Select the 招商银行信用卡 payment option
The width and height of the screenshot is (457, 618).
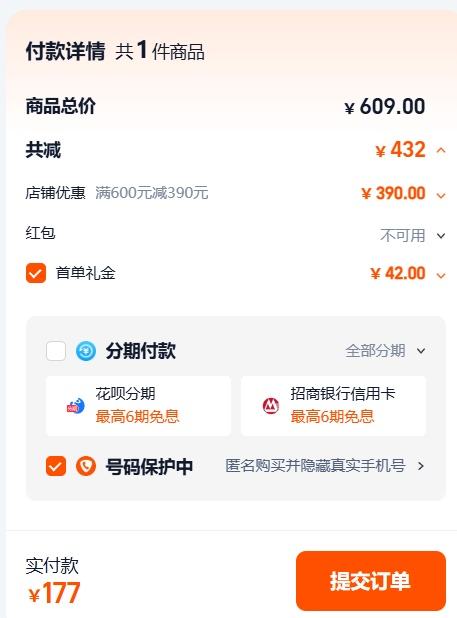click(333, 406)
